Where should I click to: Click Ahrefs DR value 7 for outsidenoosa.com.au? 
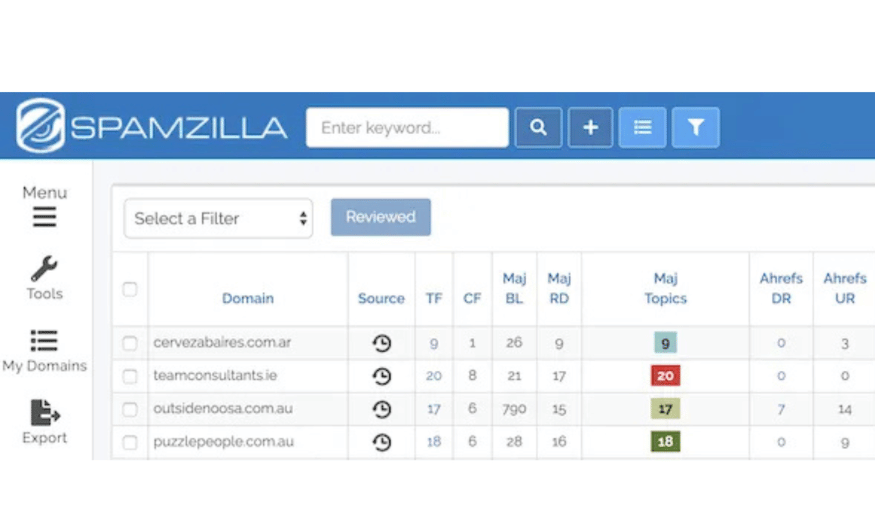(781, 410)
